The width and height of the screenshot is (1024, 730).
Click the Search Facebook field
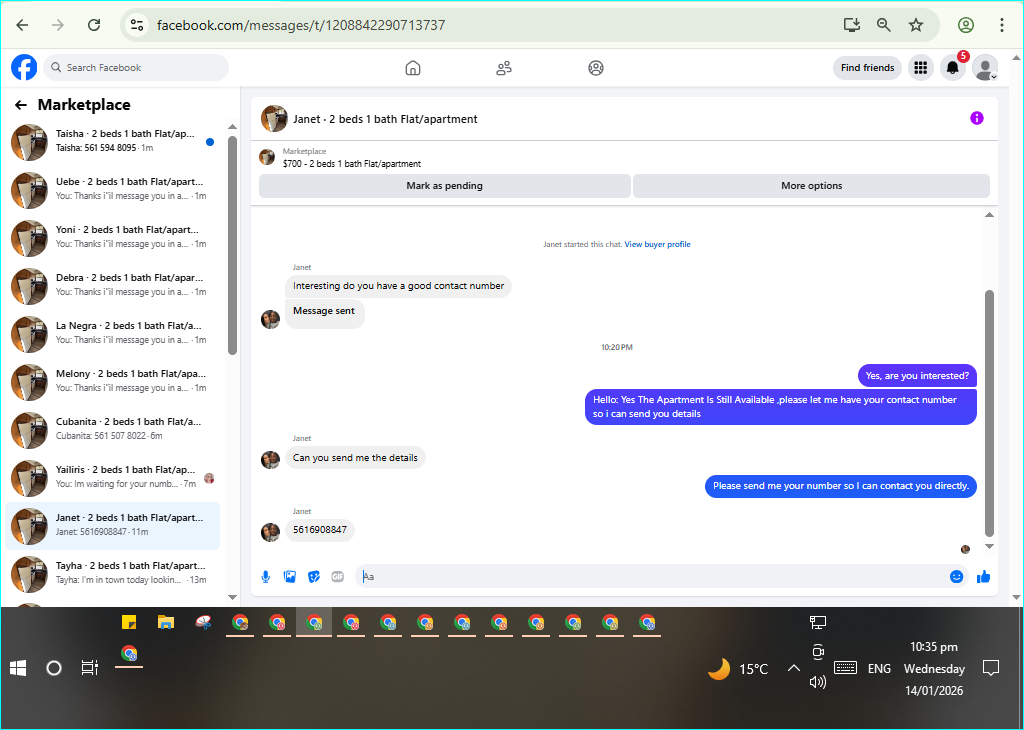(x=136, y=67)
